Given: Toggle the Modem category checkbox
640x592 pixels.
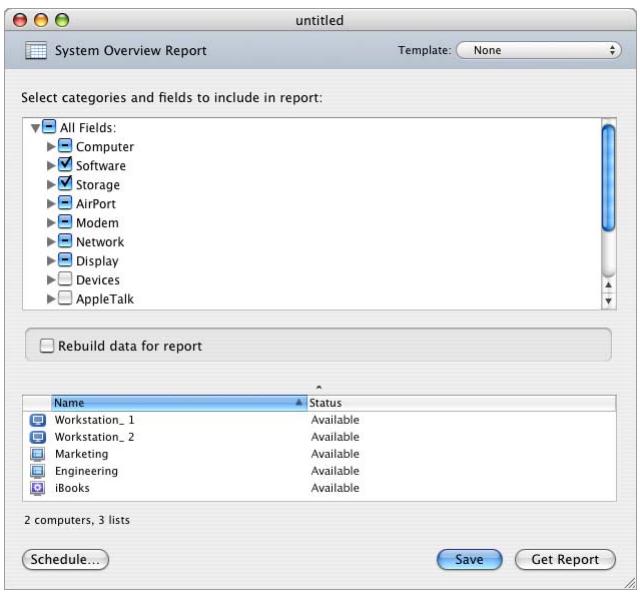Looking at the screenshot, I should point(65,222).
